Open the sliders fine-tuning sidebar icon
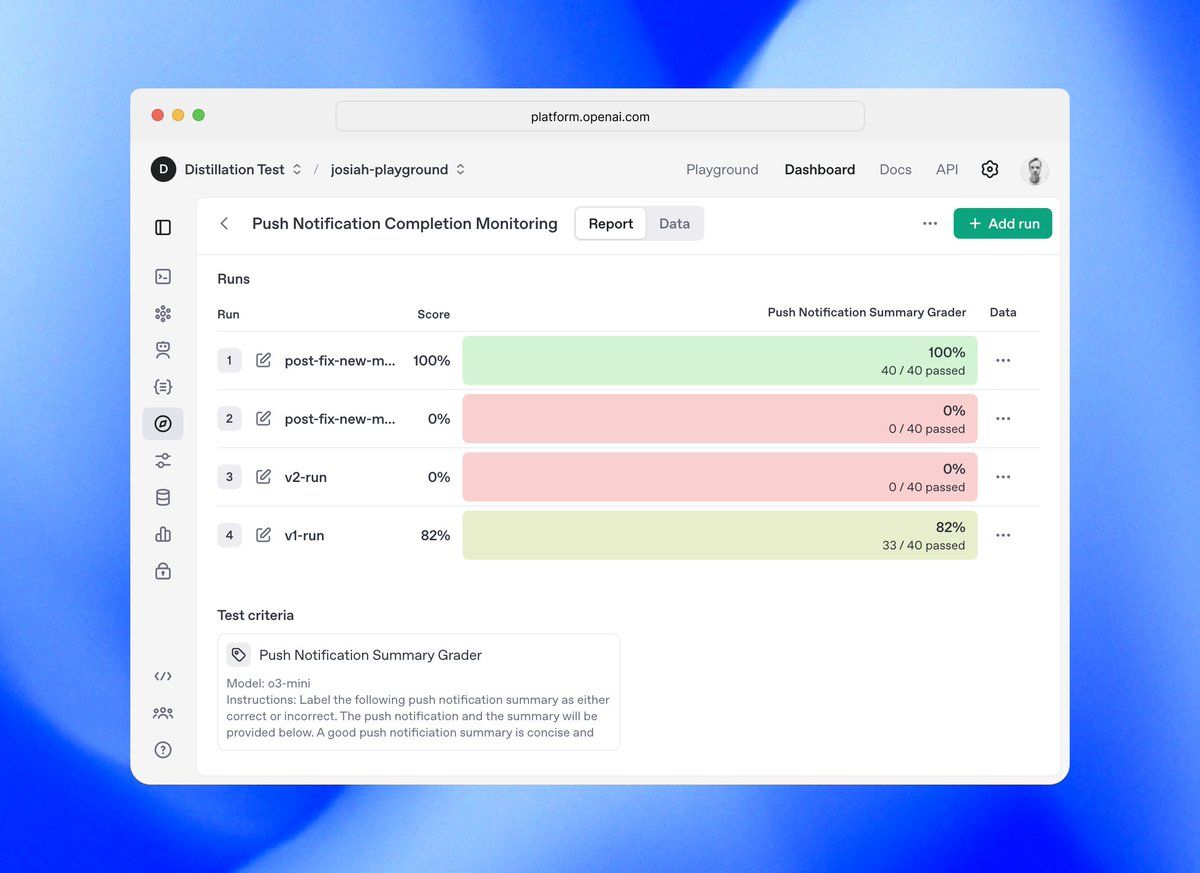Image resolution: width=1200 pixels, height=873 pixels. 163,461
